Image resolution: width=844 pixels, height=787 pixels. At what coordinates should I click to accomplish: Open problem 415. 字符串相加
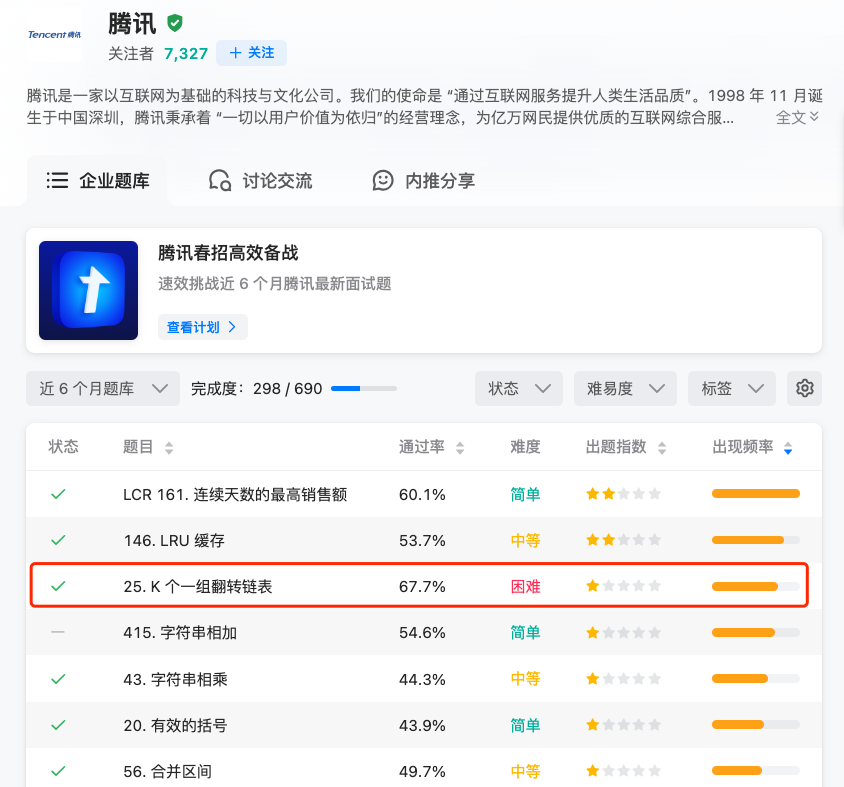point(180,633)
